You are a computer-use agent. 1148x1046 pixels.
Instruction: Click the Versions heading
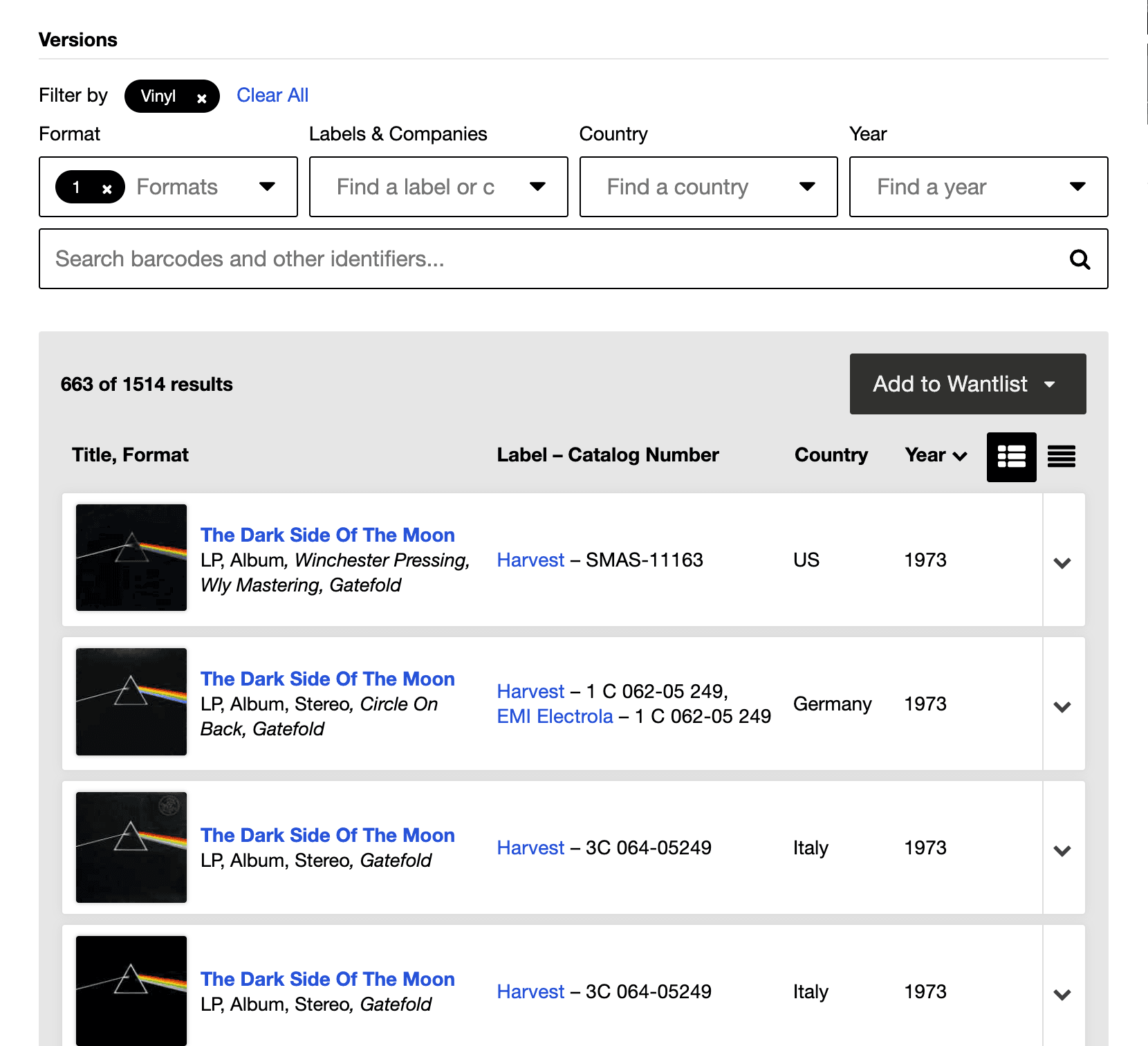[78, 39]
